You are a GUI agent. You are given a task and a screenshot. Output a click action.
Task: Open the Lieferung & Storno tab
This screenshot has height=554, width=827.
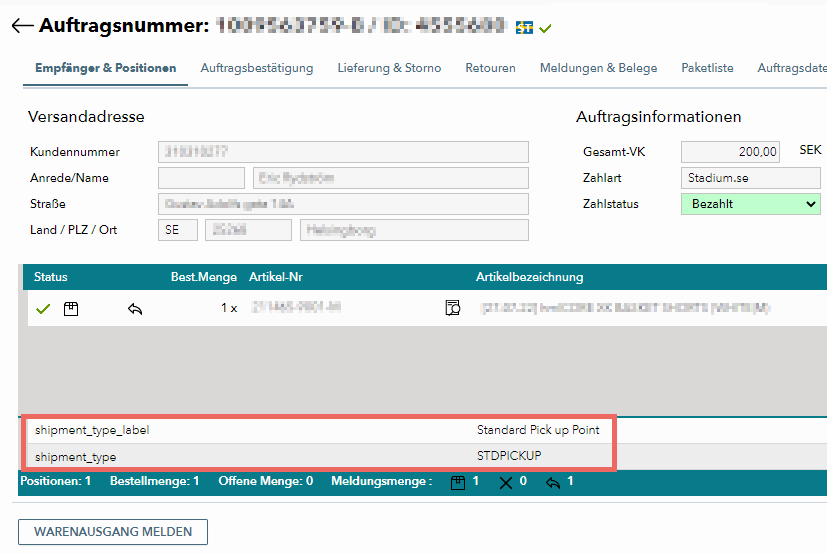(x=389, y=68)
